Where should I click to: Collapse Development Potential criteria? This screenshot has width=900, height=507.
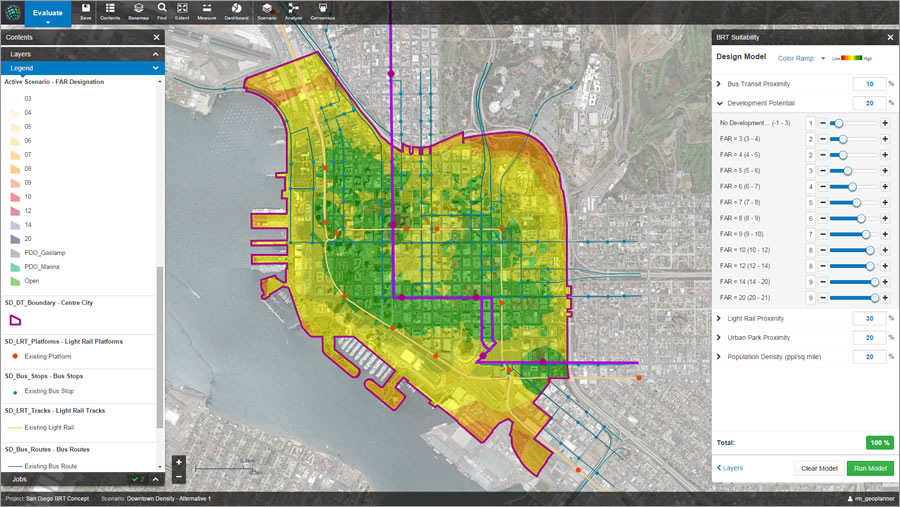coord(719,103)
